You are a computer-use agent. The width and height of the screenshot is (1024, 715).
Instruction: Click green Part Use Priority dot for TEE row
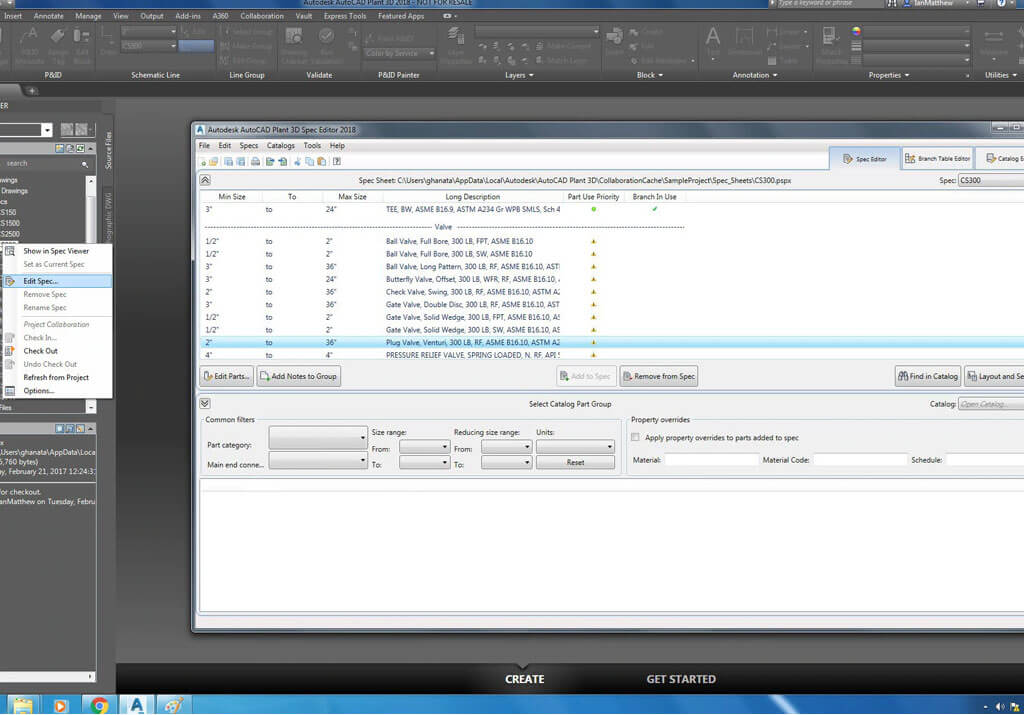(594, 210)
